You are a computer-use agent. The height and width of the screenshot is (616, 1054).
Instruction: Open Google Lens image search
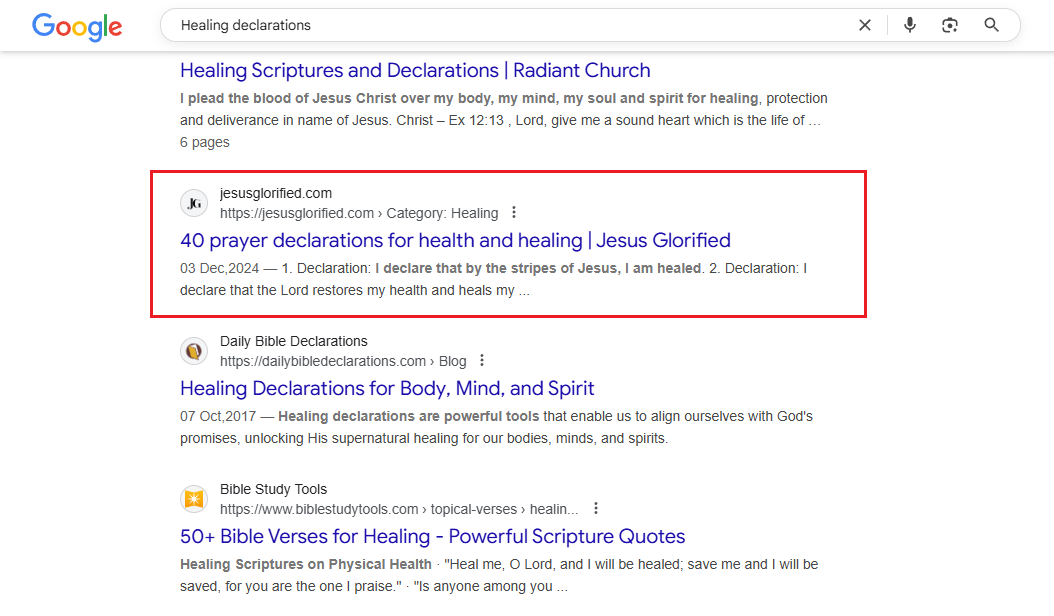click(x=950, y=25)
